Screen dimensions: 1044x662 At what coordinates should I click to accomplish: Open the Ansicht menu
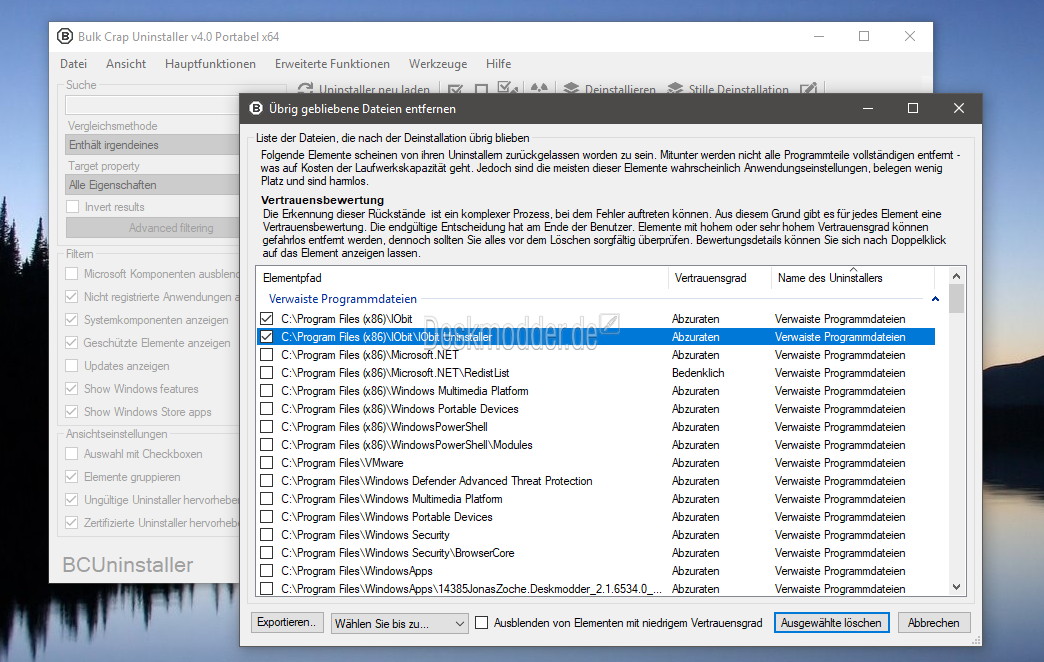point(126,64)
